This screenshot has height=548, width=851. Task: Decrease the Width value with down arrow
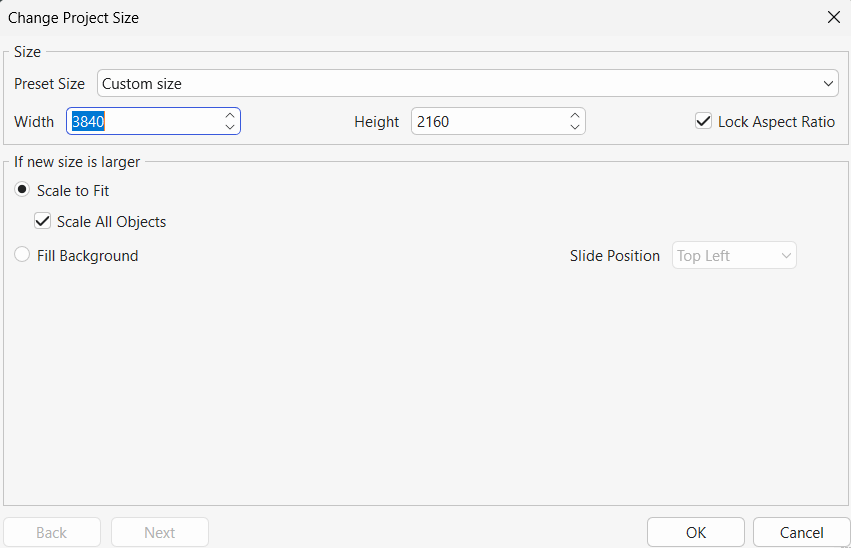[x=230, y=127]
